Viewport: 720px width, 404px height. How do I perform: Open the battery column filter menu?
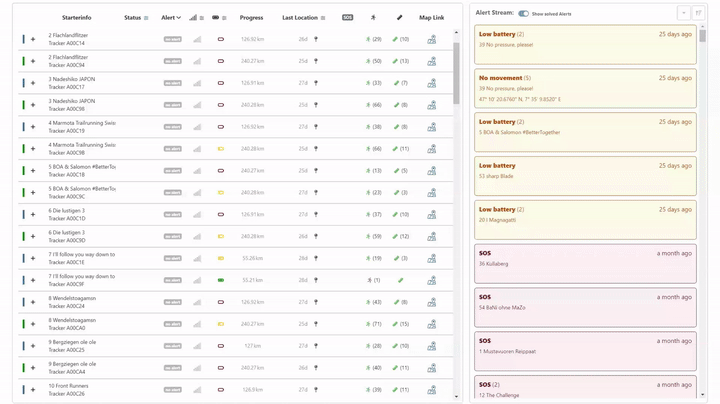pos(224,18)
